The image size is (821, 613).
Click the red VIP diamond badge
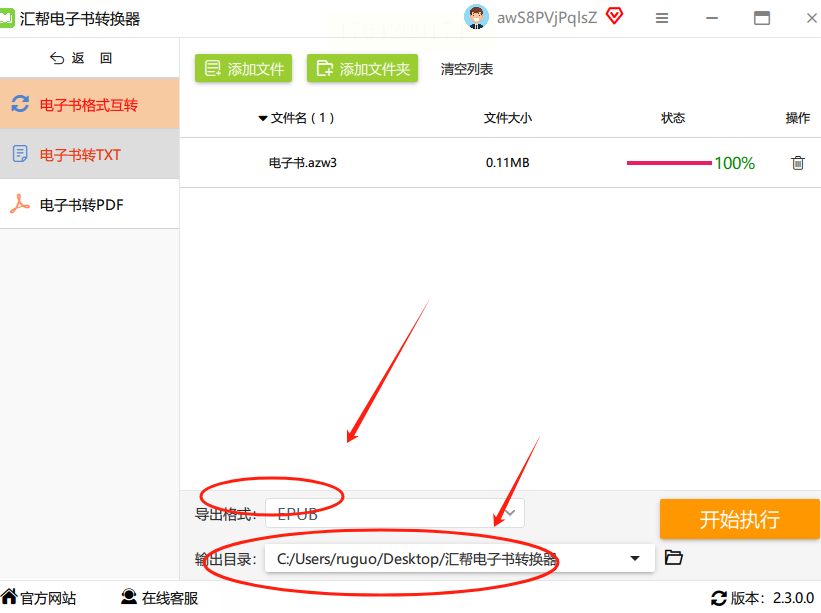tap(614, 16)
